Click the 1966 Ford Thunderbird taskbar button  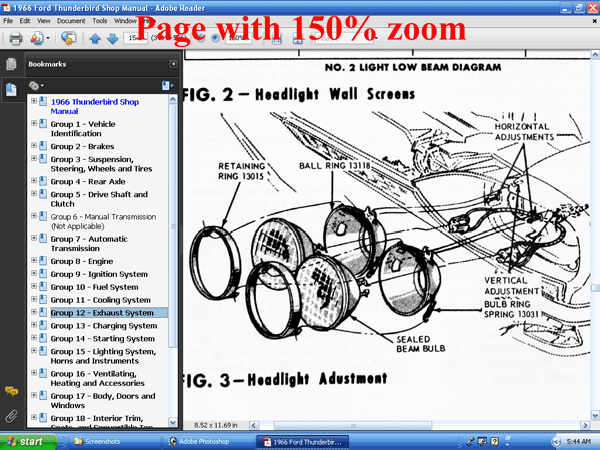[302, 442]
